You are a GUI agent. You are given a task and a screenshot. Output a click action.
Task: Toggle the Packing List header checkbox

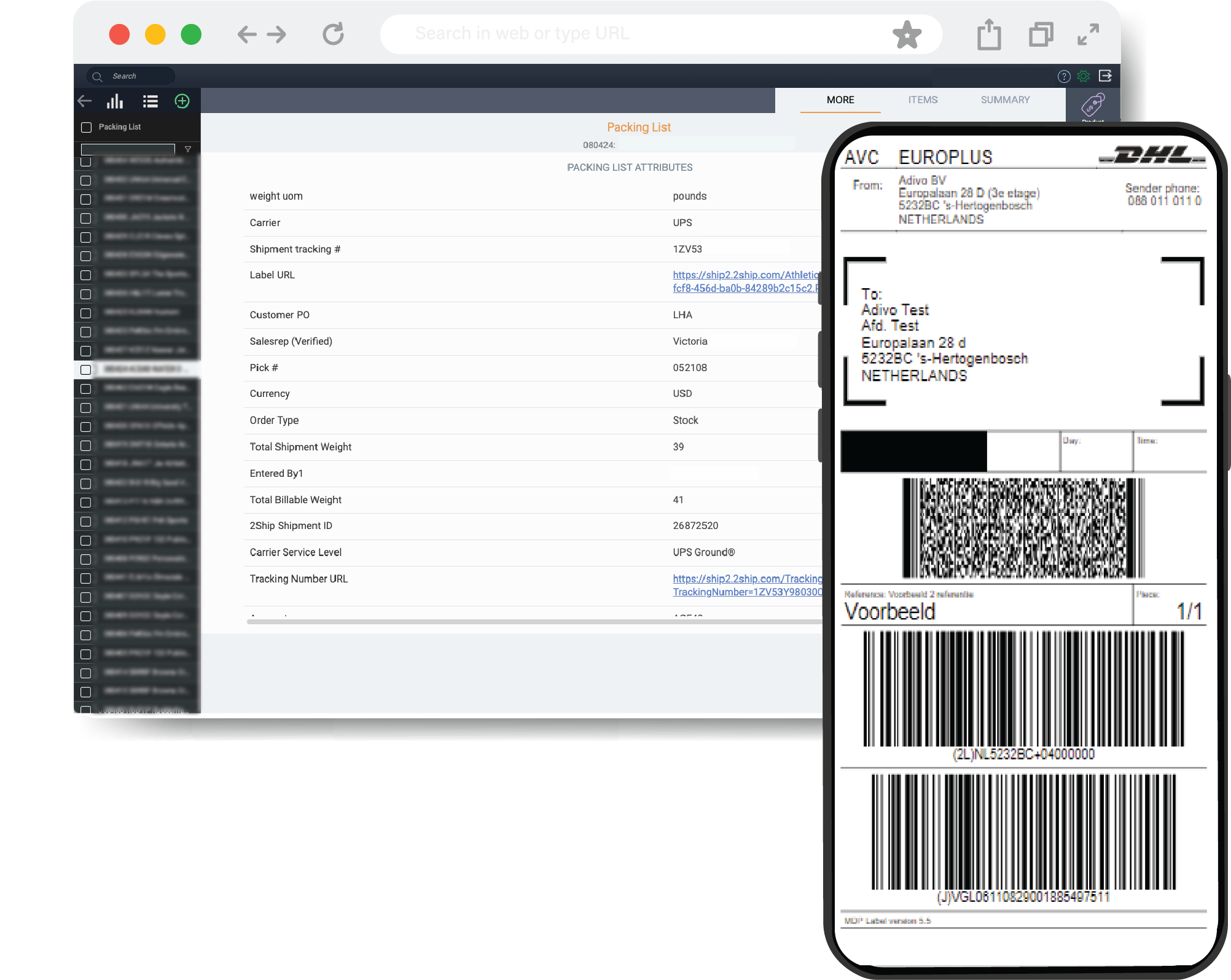[88, 126]
